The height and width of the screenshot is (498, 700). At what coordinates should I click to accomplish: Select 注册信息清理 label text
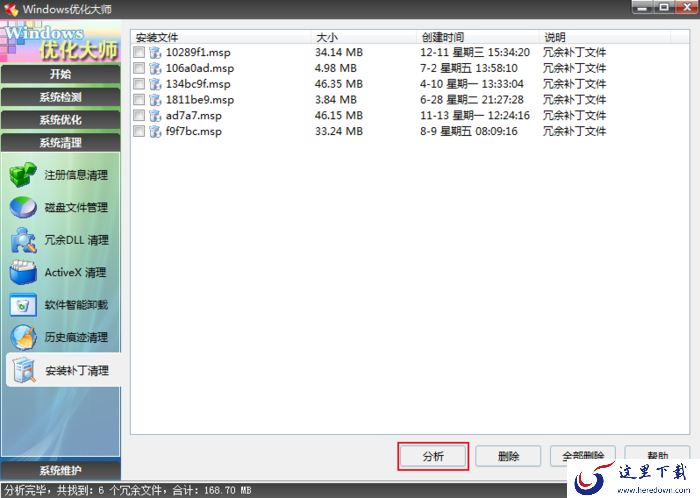click(x=76, y=175)
